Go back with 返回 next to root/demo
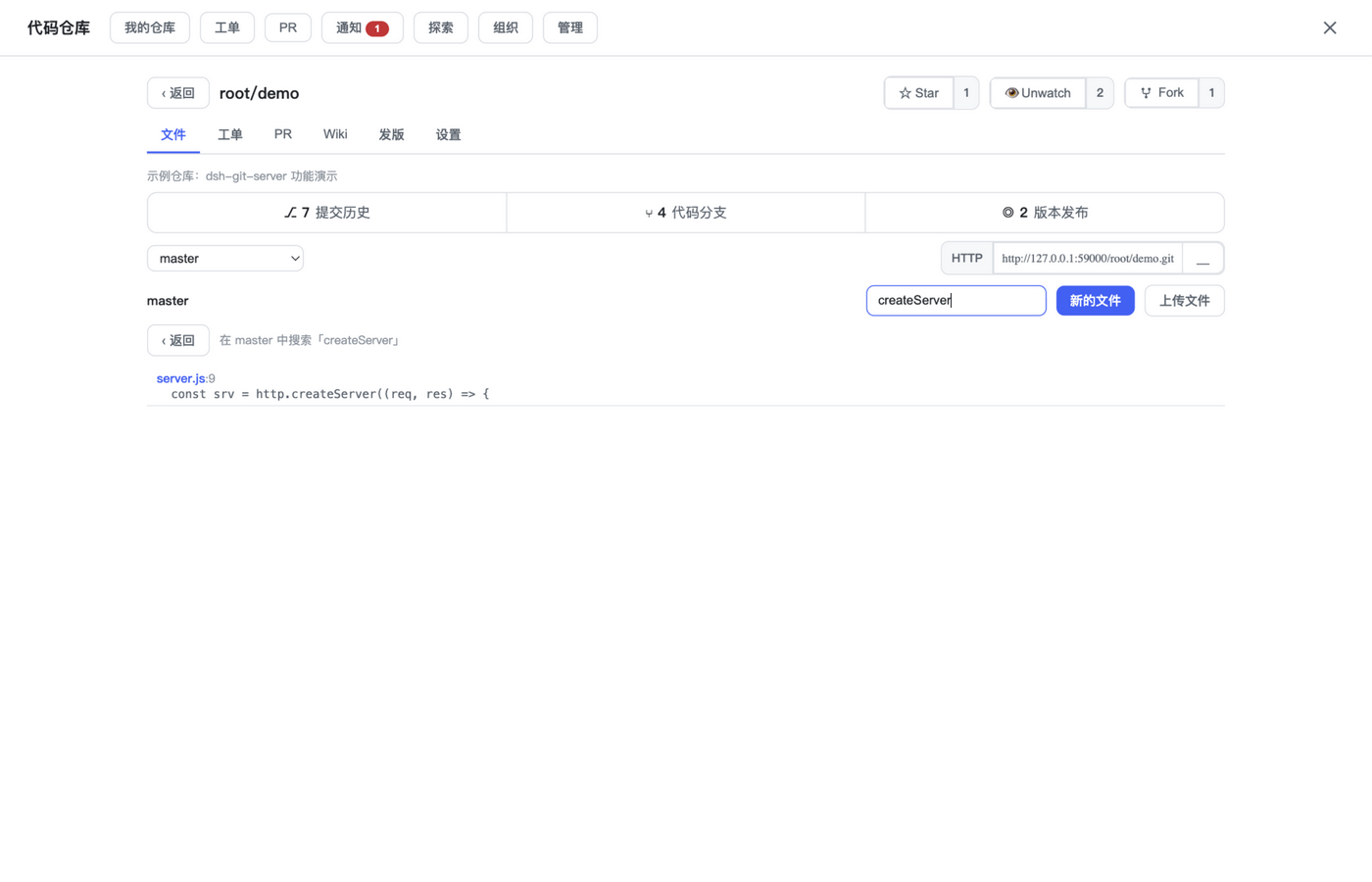Screen dimensions: 1372x882 click(178, 93)
